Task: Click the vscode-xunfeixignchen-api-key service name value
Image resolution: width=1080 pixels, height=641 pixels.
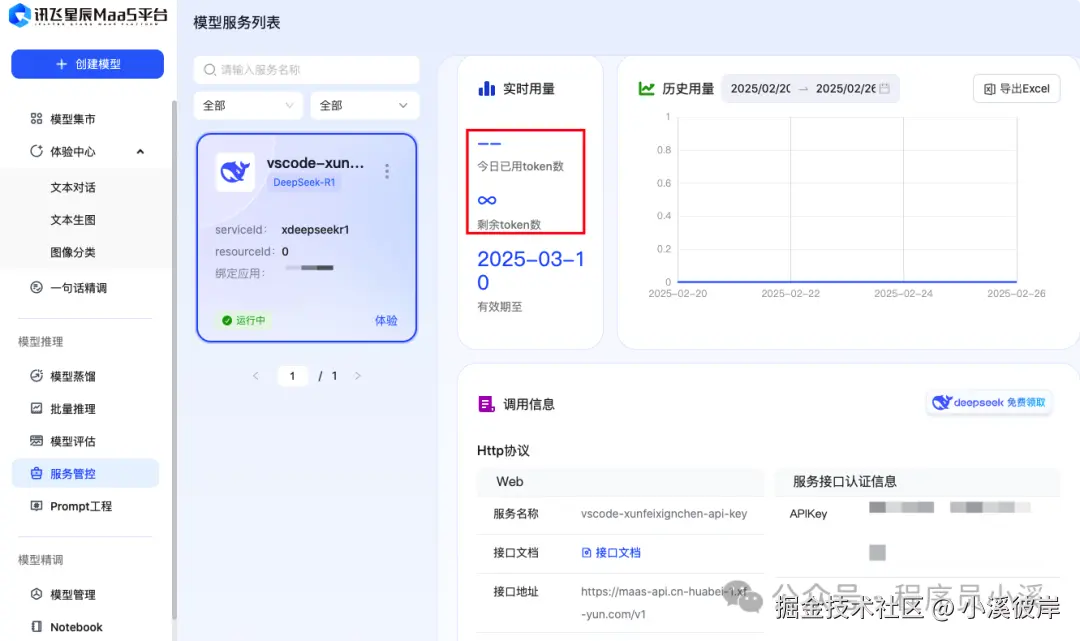Action: pyautogui.click(x=664, y=514)
